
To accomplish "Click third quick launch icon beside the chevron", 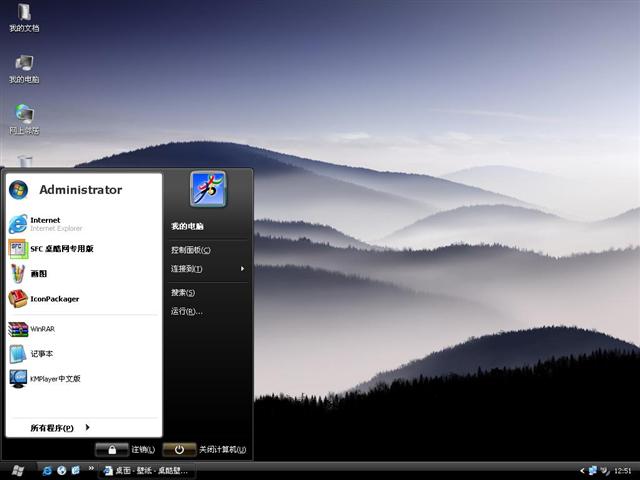I will coord(76,471).
